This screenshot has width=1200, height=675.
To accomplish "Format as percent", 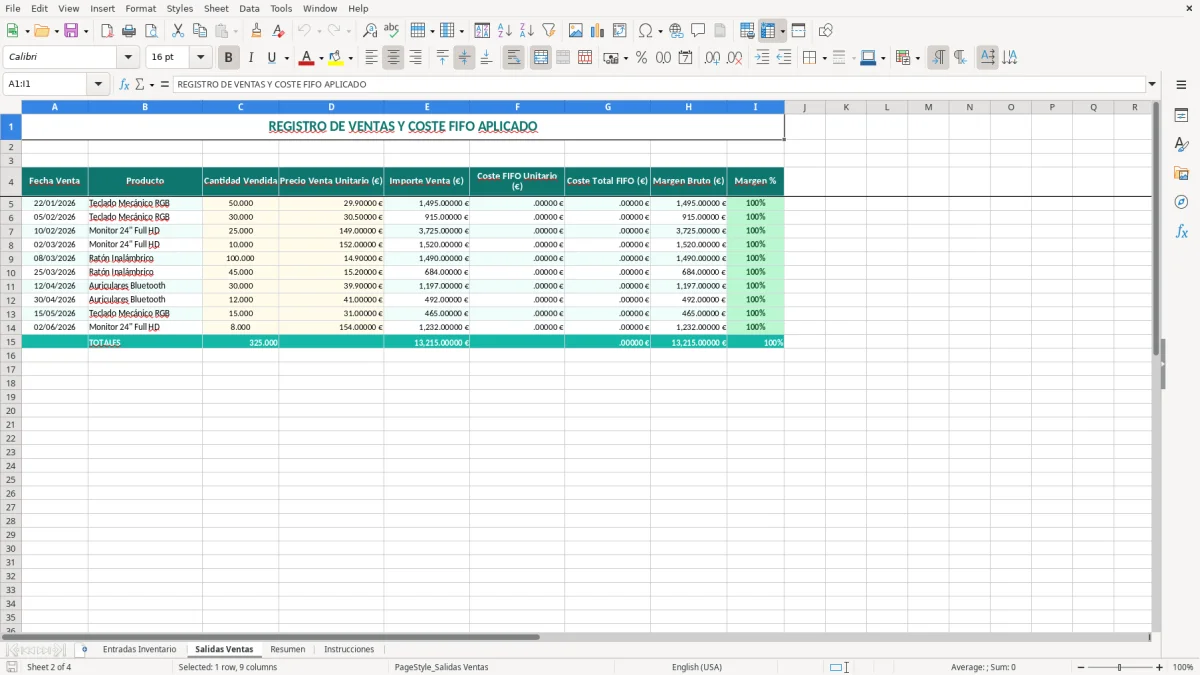I will tap(641, 58).
